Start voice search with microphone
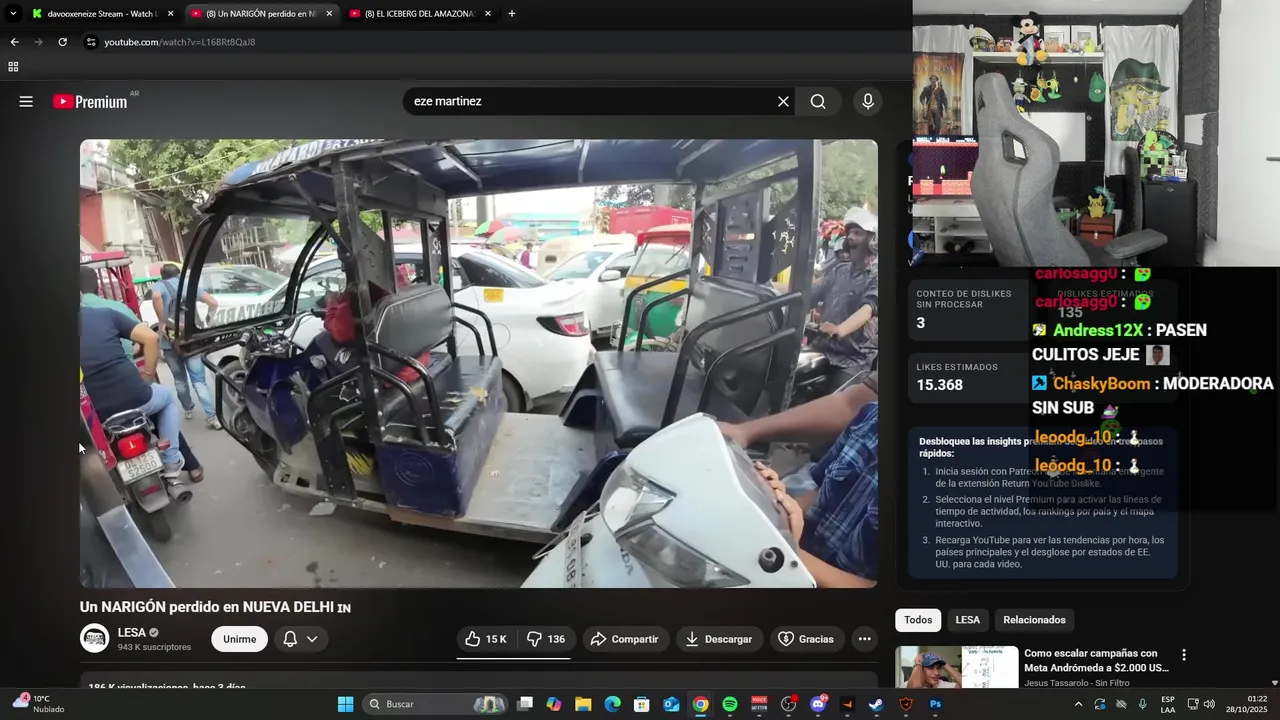Viewport: 1280px width, 720px height. (867, 101)
